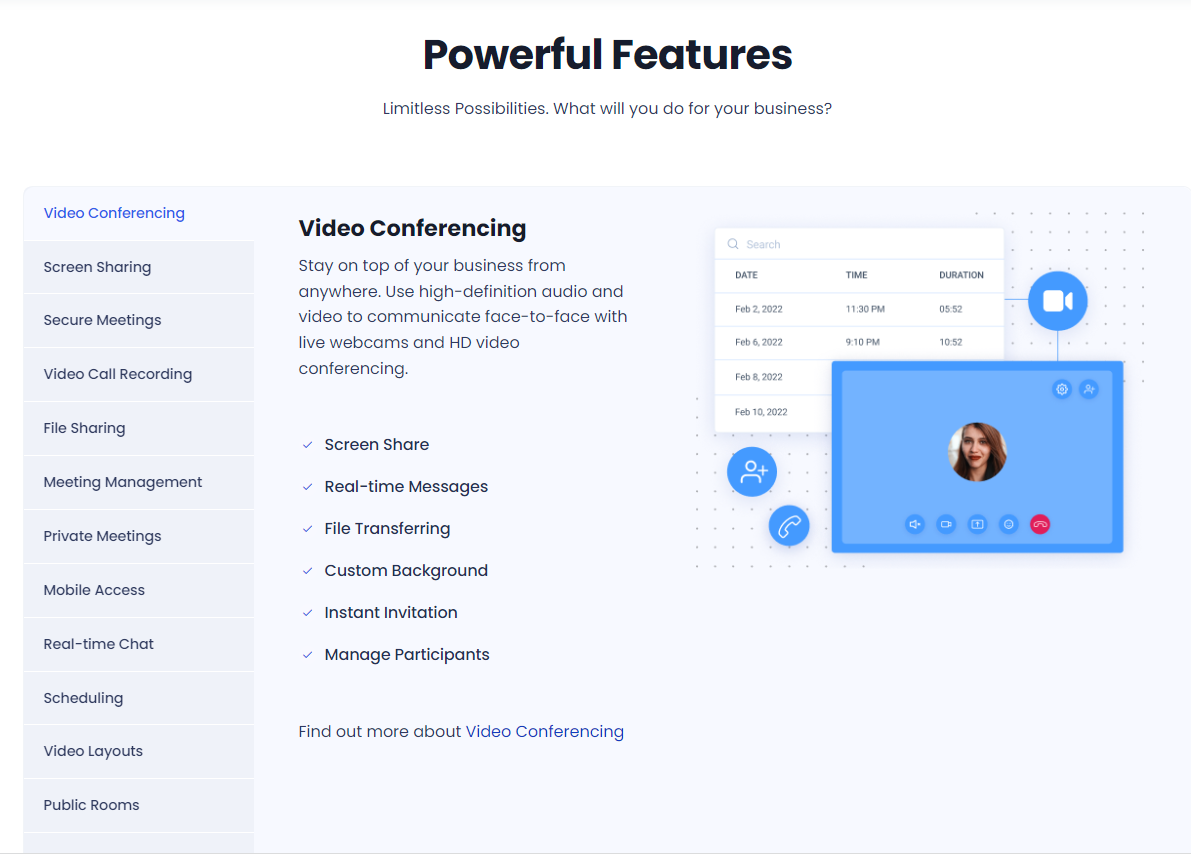Click the Manage Participants feature text
Image resolution: width=1191 pixels, height=858 pixels.
pyautogui.click(x=407, y=655)
